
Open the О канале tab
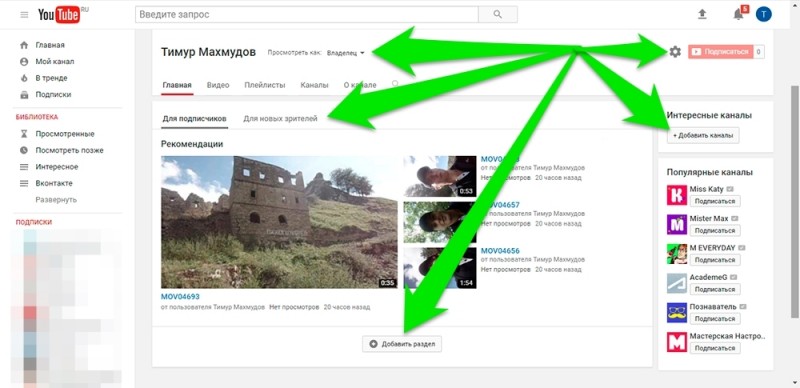coord(360,85)
